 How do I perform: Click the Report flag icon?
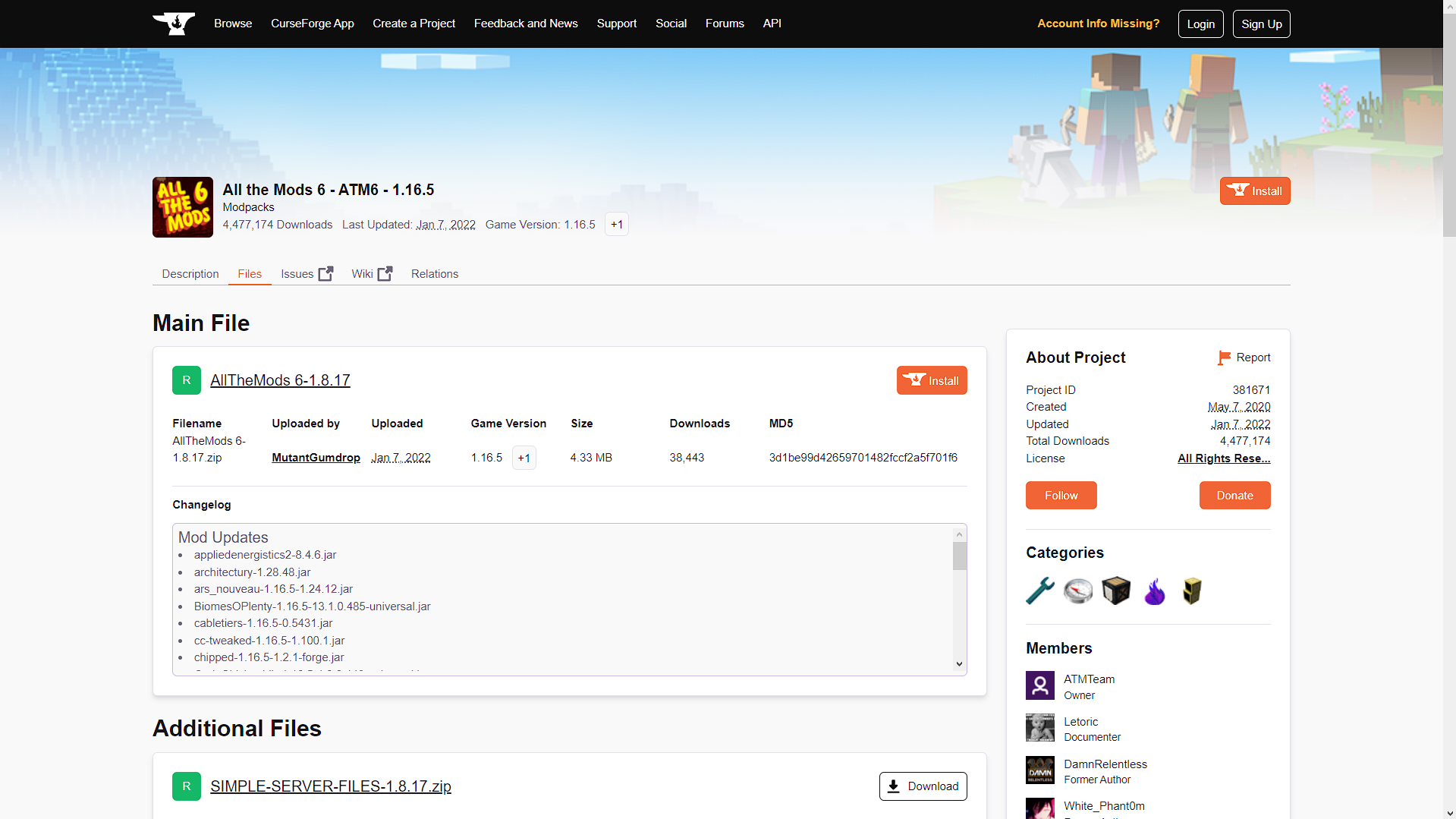pos(1224,358)
